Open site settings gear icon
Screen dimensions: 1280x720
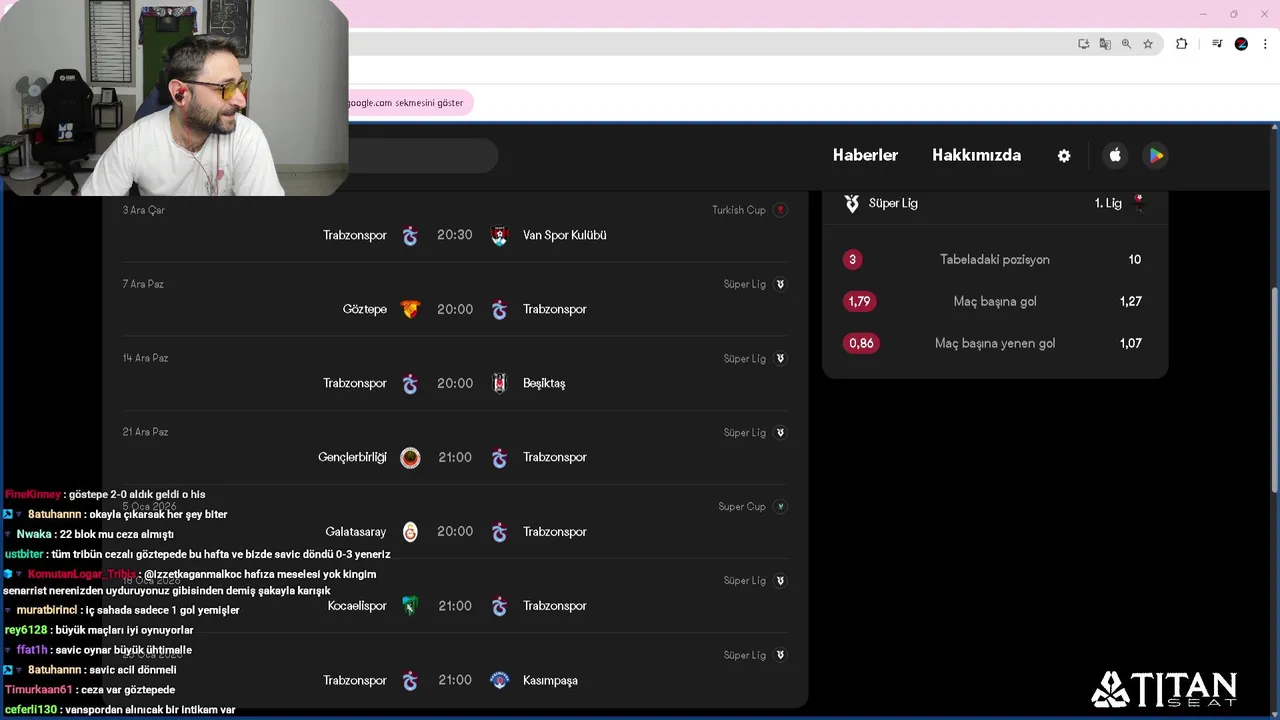click(1064, 156)
